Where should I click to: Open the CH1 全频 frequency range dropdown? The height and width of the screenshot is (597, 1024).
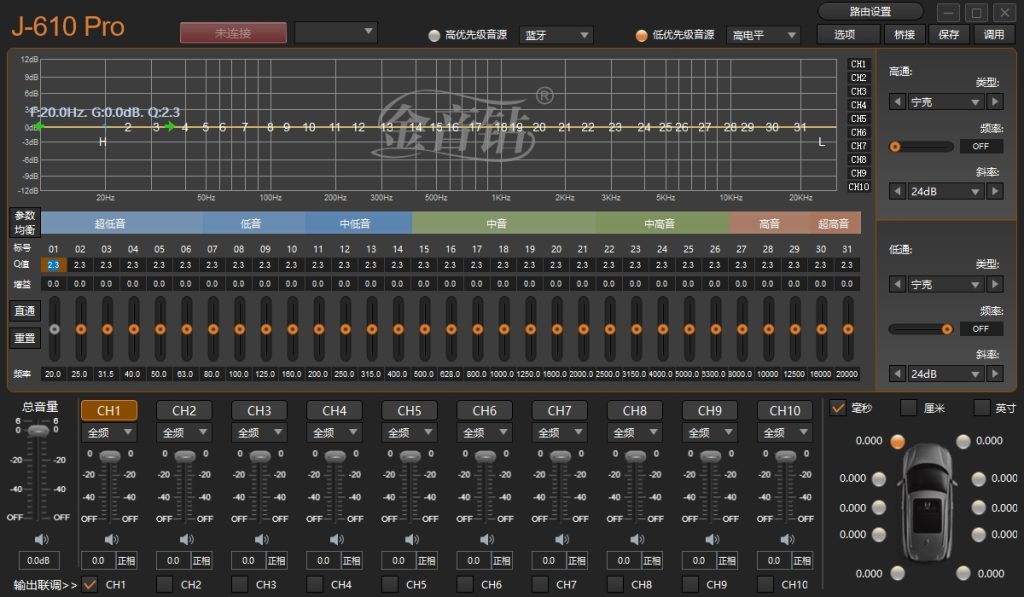tap(109, 432)
